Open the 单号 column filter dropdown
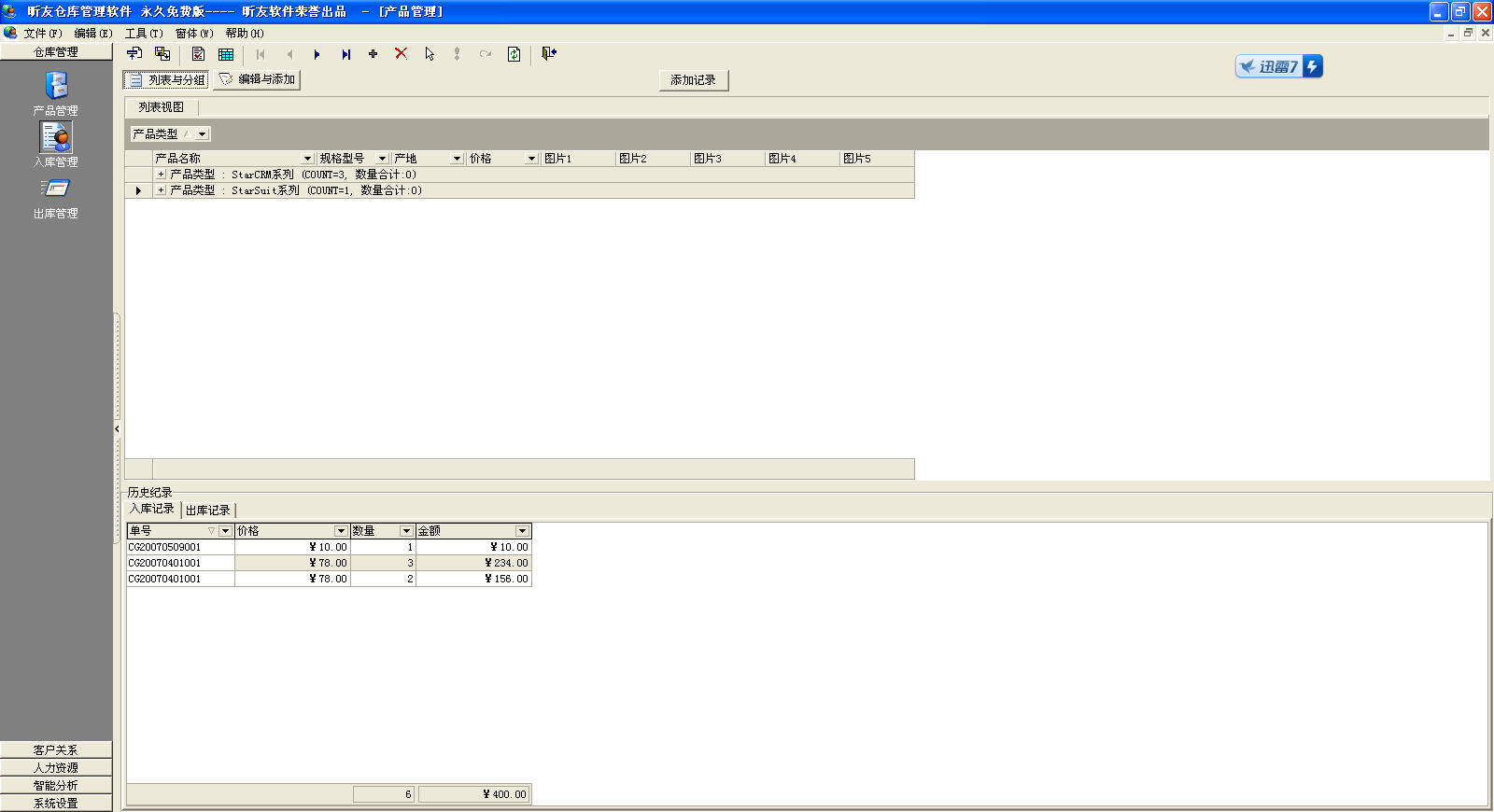Viewport: 1494px width, 812px height. (x=225, y=531)
